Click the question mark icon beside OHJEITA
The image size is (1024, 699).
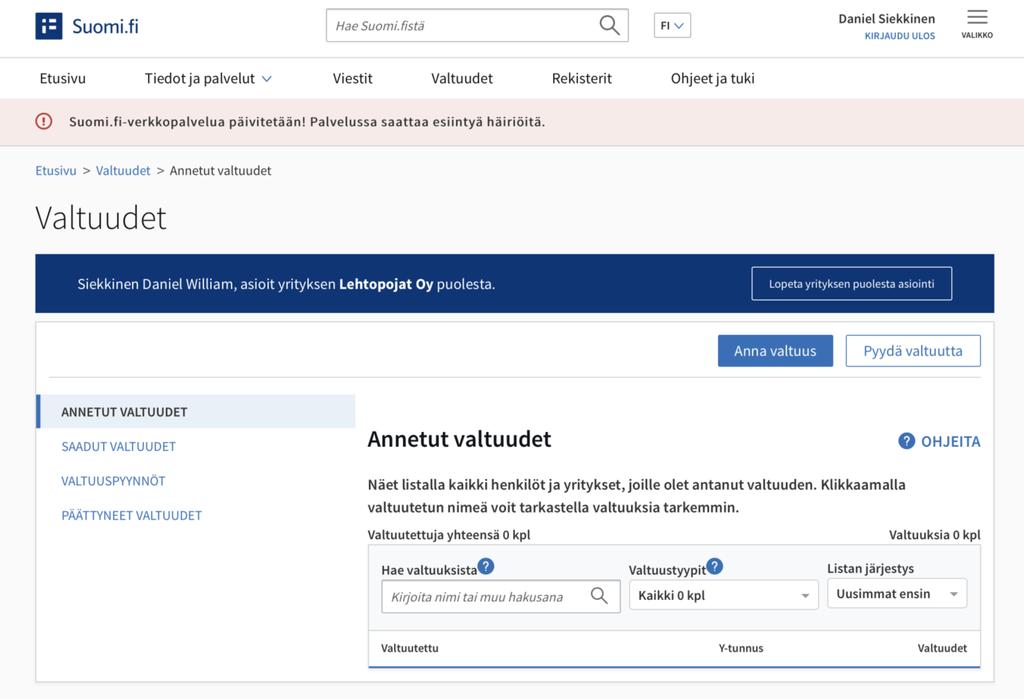pos(906,441)
